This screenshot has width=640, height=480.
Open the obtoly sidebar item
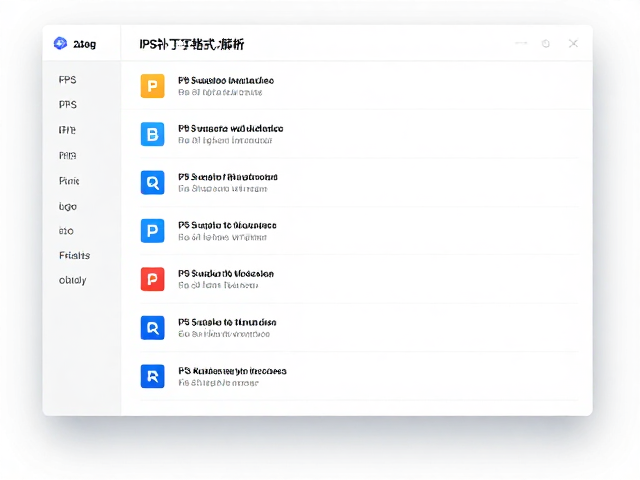point(72,280)
